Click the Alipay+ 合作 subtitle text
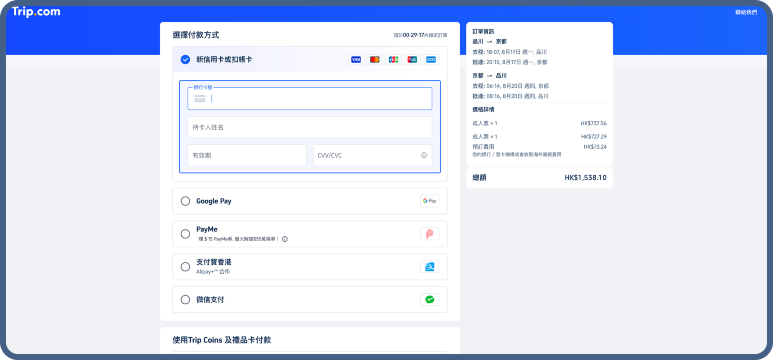 coord(213,272)
